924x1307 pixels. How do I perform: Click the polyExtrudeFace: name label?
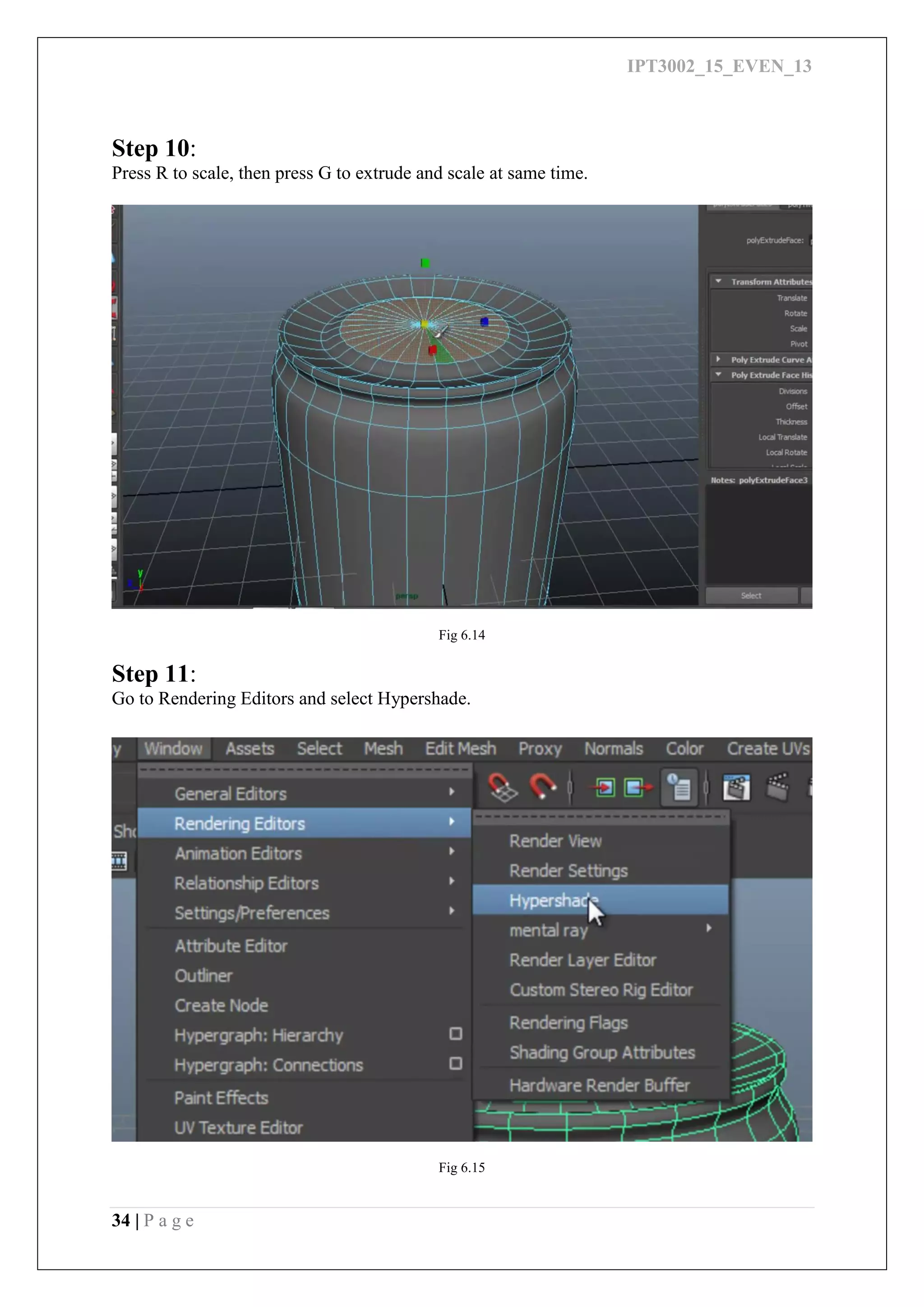tap(775, 240)
